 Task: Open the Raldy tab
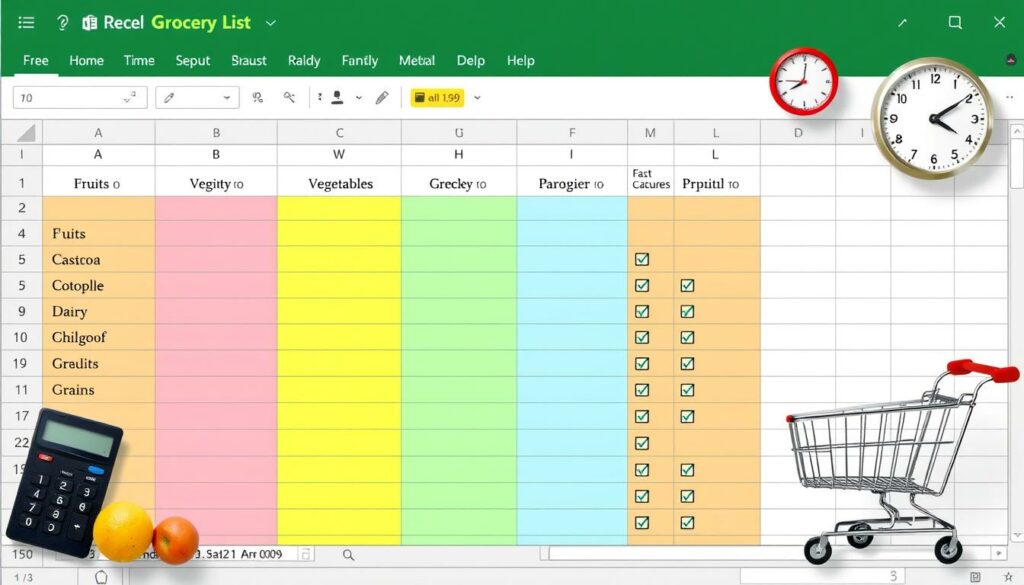pyautogui.click(x=304, y=60)
